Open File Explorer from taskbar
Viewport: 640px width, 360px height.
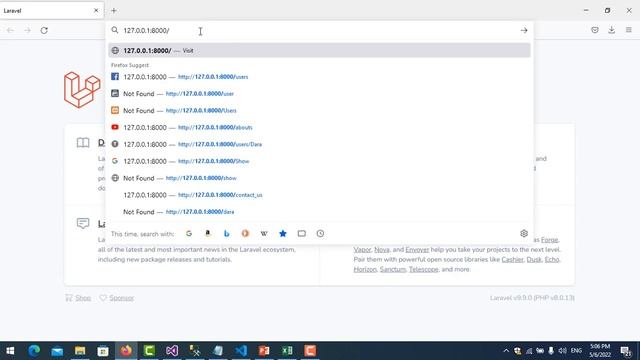[x=80, y=351]
